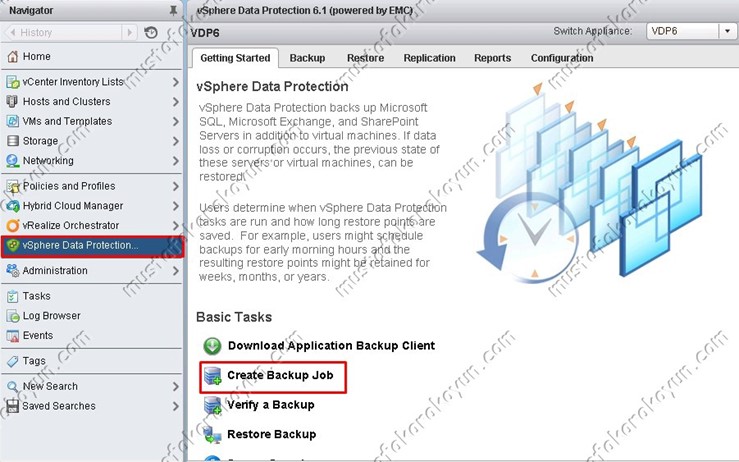Open the Switch Appliance VDP6 dropdown
Viewport: 739px width, 462px height.
pyautogui.click(x=727, y=31)
